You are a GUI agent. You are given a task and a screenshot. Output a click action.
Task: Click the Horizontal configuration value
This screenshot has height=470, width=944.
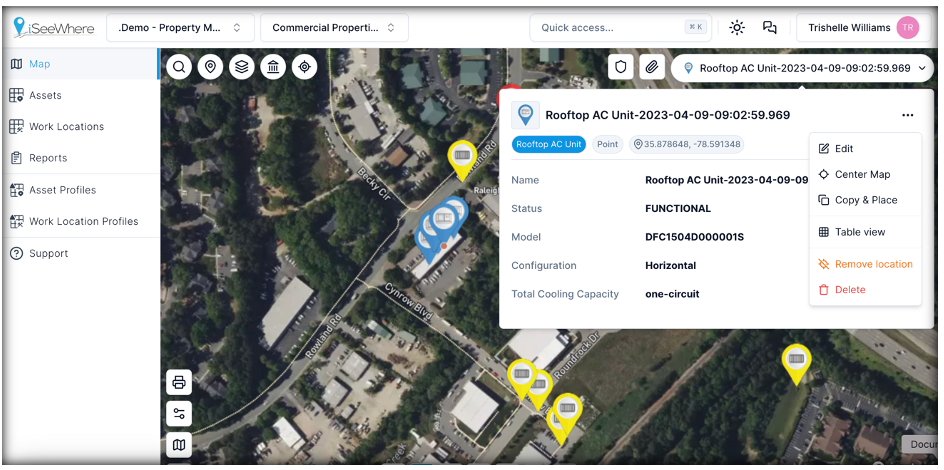[x=671, y=265]
